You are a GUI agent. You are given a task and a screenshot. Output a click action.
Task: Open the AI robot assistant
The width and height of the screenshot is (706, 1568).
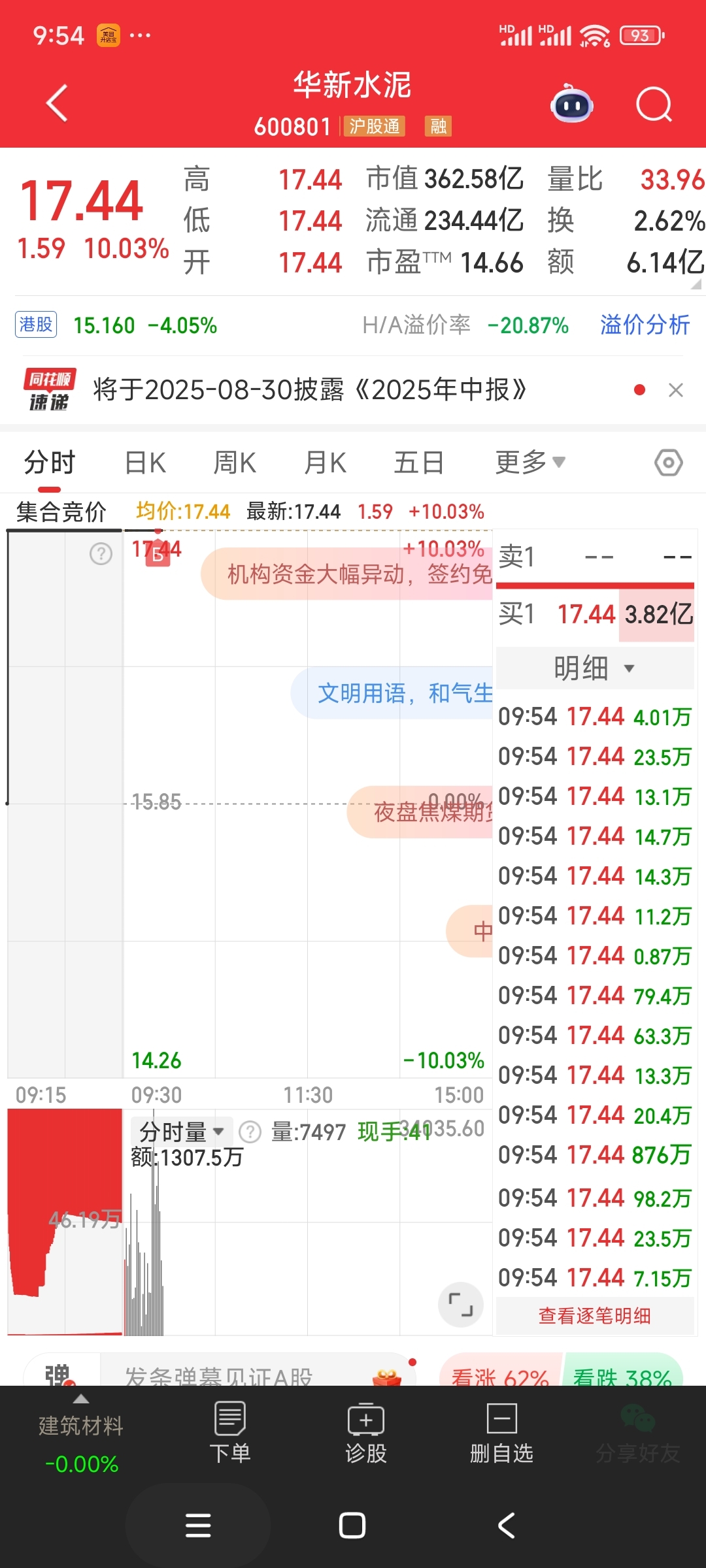click(x=572, y=105)
